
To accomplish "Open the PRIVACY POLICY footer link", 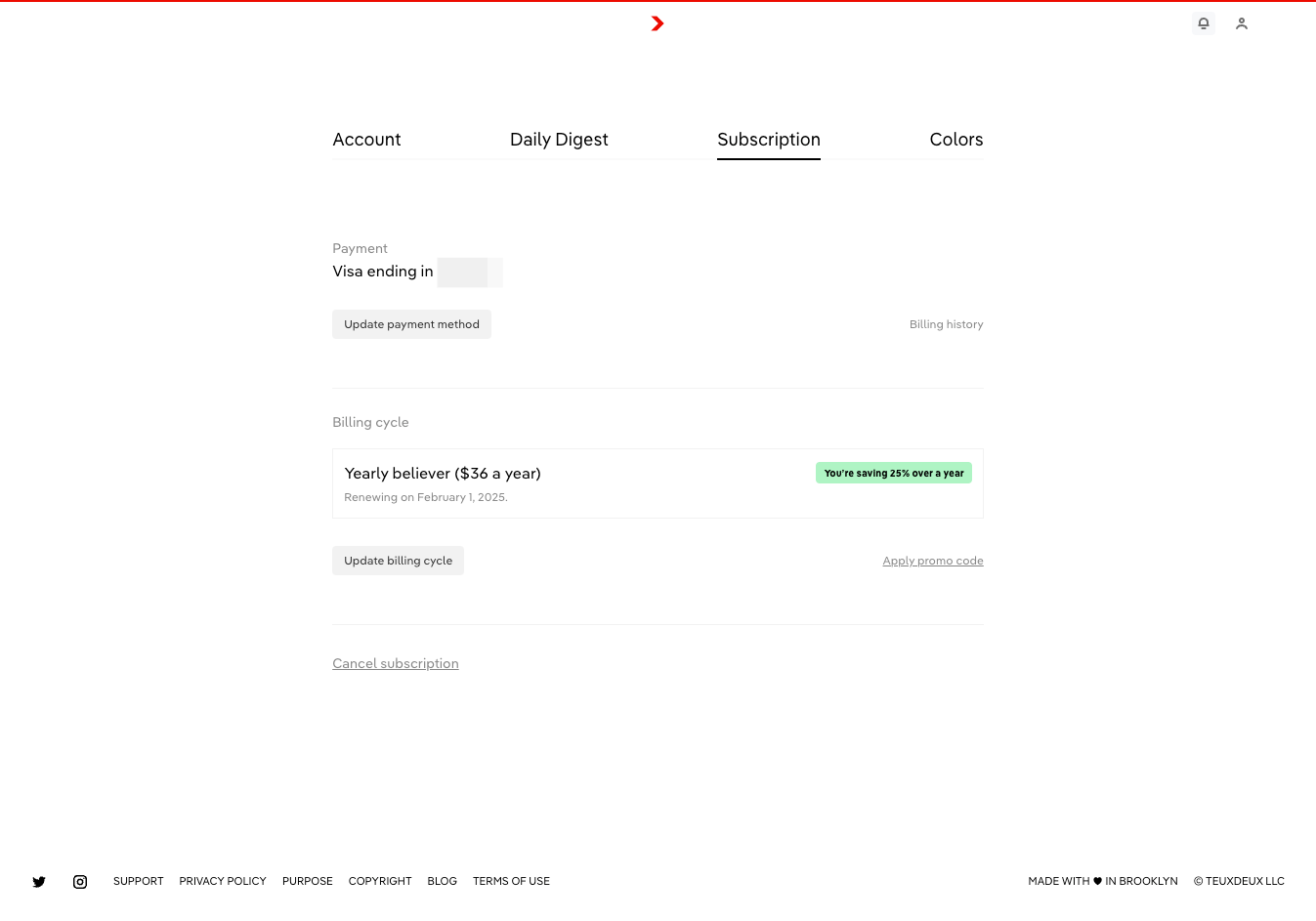I will click(x=223, y=881).
